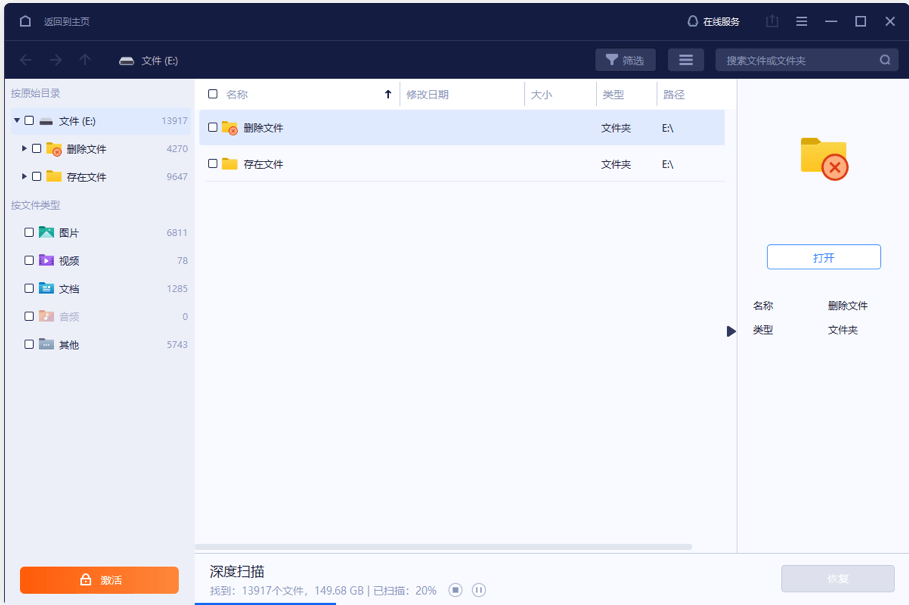Image resolution: width=909 pixels, height=605 pixels.
Task: Tick the 删除文件 row checkbox in list
Action: 213,127
